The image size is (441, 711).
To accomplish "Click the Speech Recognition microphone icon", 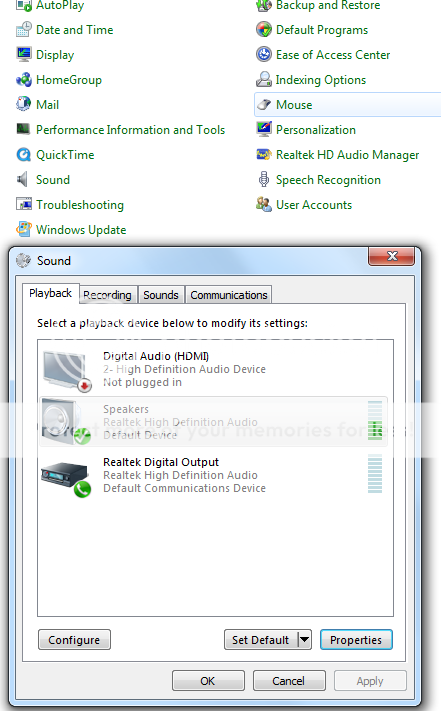I will point(264,180).
